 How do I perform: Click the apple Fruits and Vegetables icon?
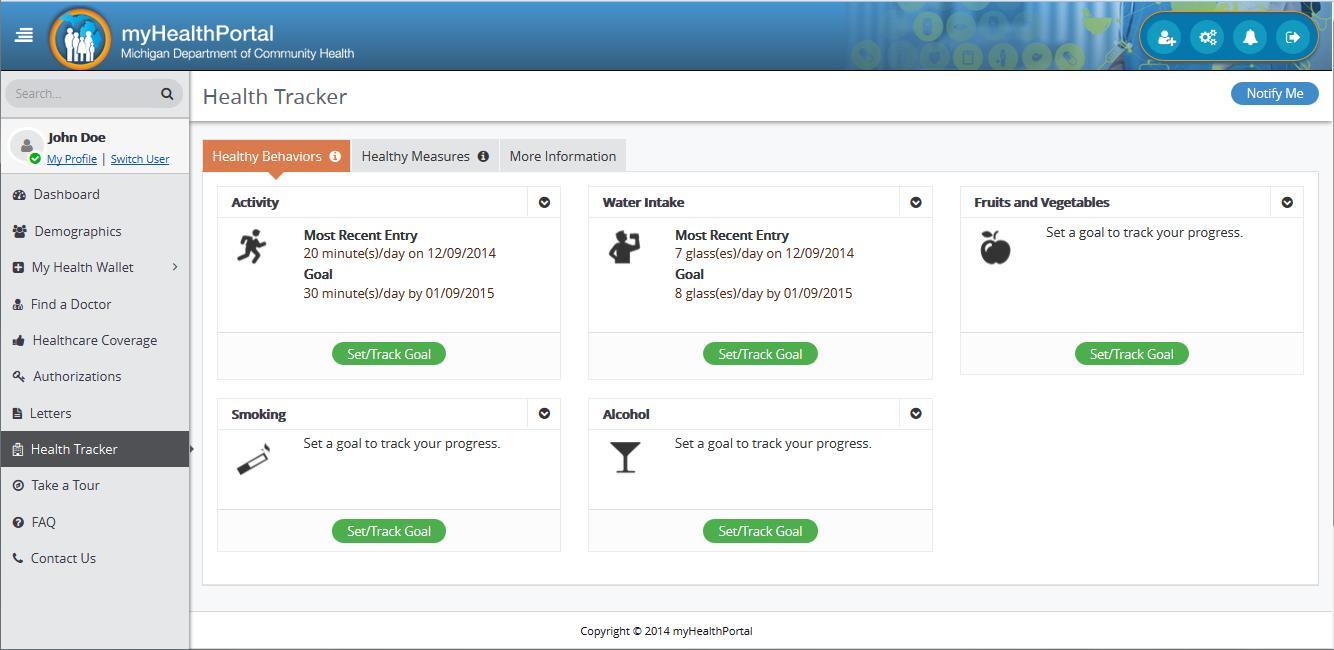click(995, 247)
